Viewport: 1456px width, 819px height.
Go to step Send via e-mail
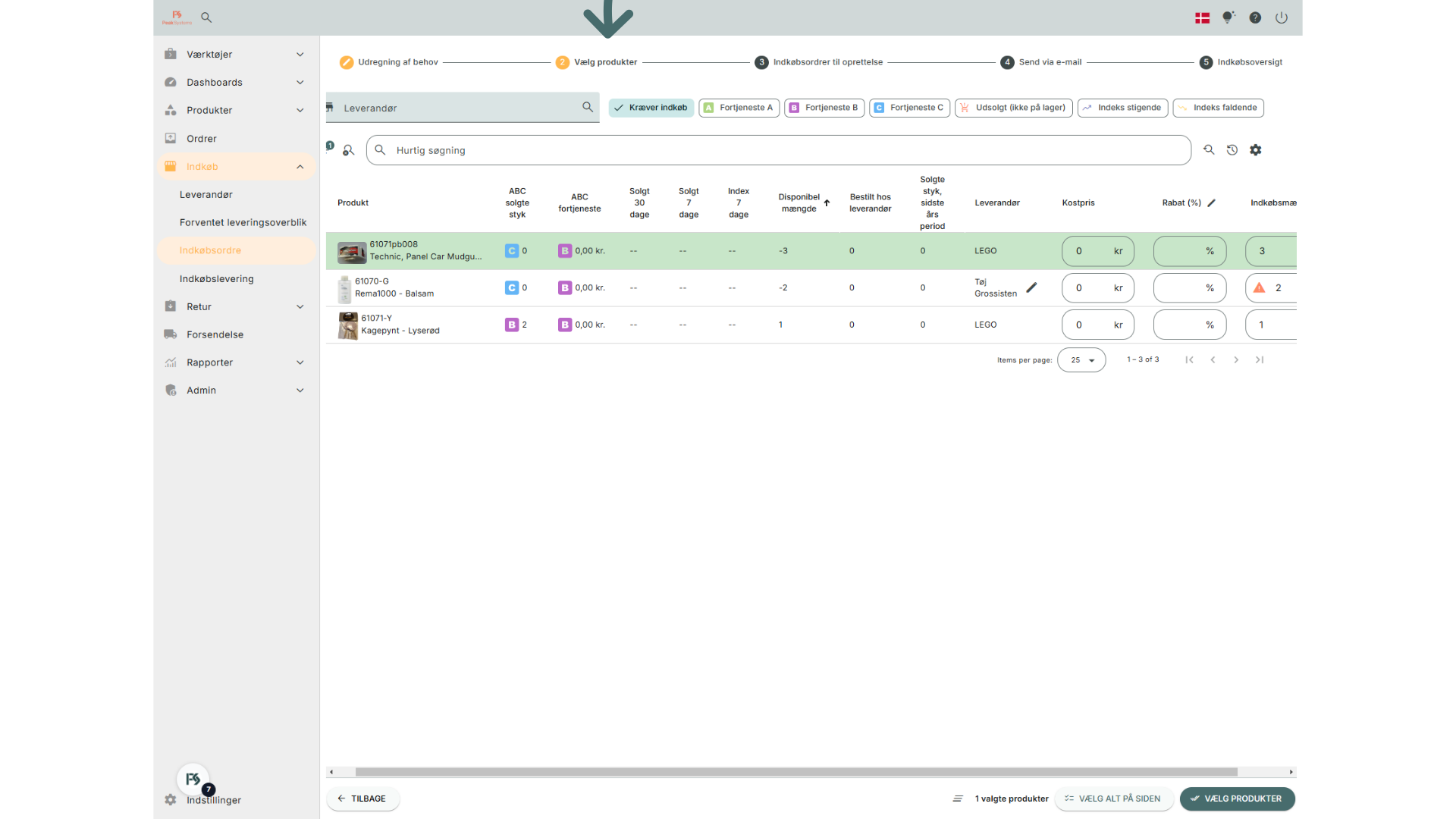[1041, 62]
